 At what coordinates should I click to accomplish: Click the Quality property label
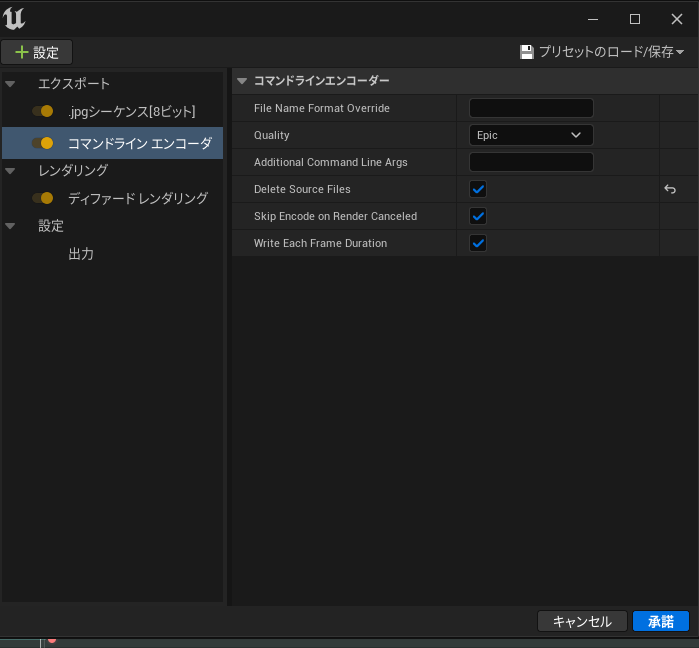(271, 135)
